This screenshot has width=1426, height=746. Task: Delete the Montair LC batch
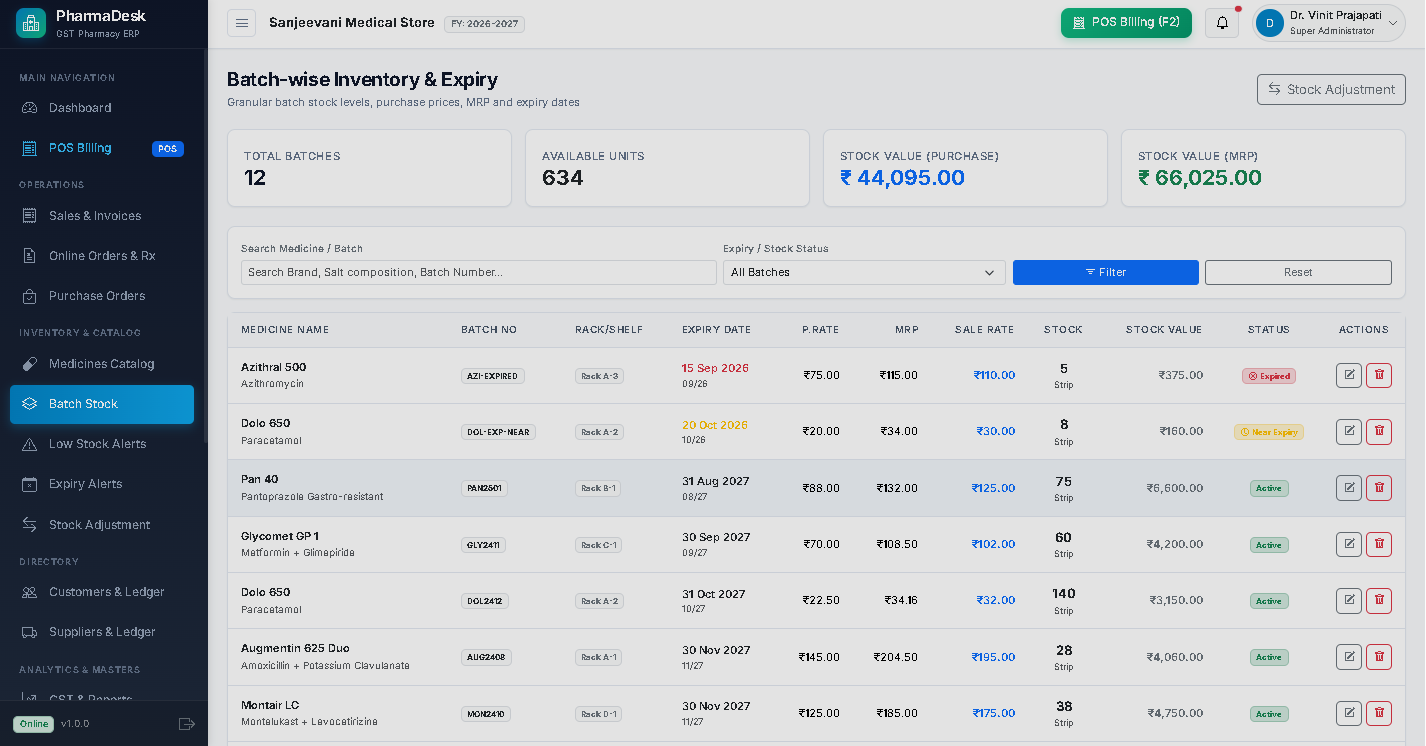click(1379, 713)
